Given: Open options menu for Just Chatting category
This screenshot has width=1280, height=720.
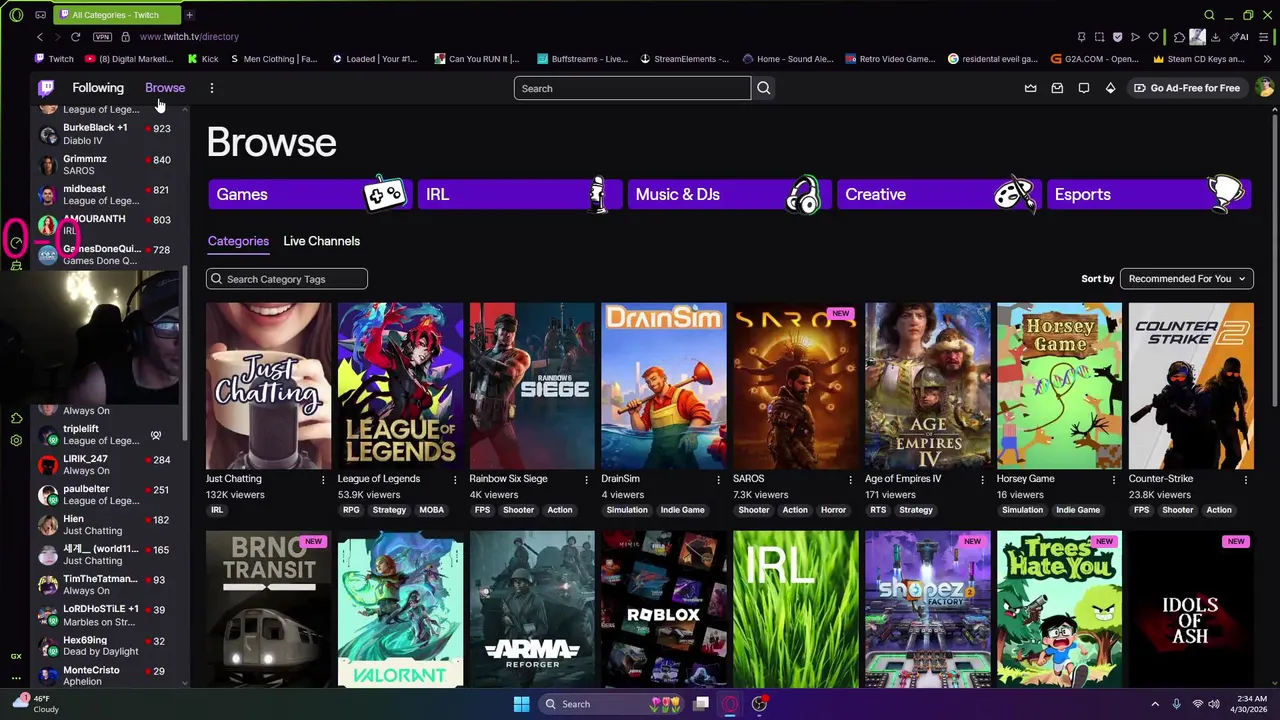Looking at the screenshot, I should 322,480.
